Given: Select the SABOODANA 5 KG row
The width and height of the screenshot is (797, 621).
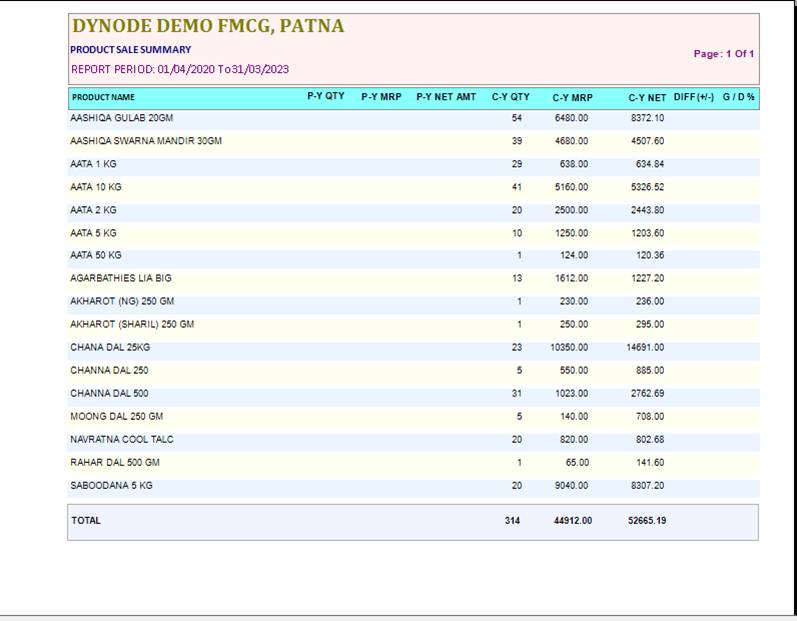Looking at the screenshot, I should 111,485.
